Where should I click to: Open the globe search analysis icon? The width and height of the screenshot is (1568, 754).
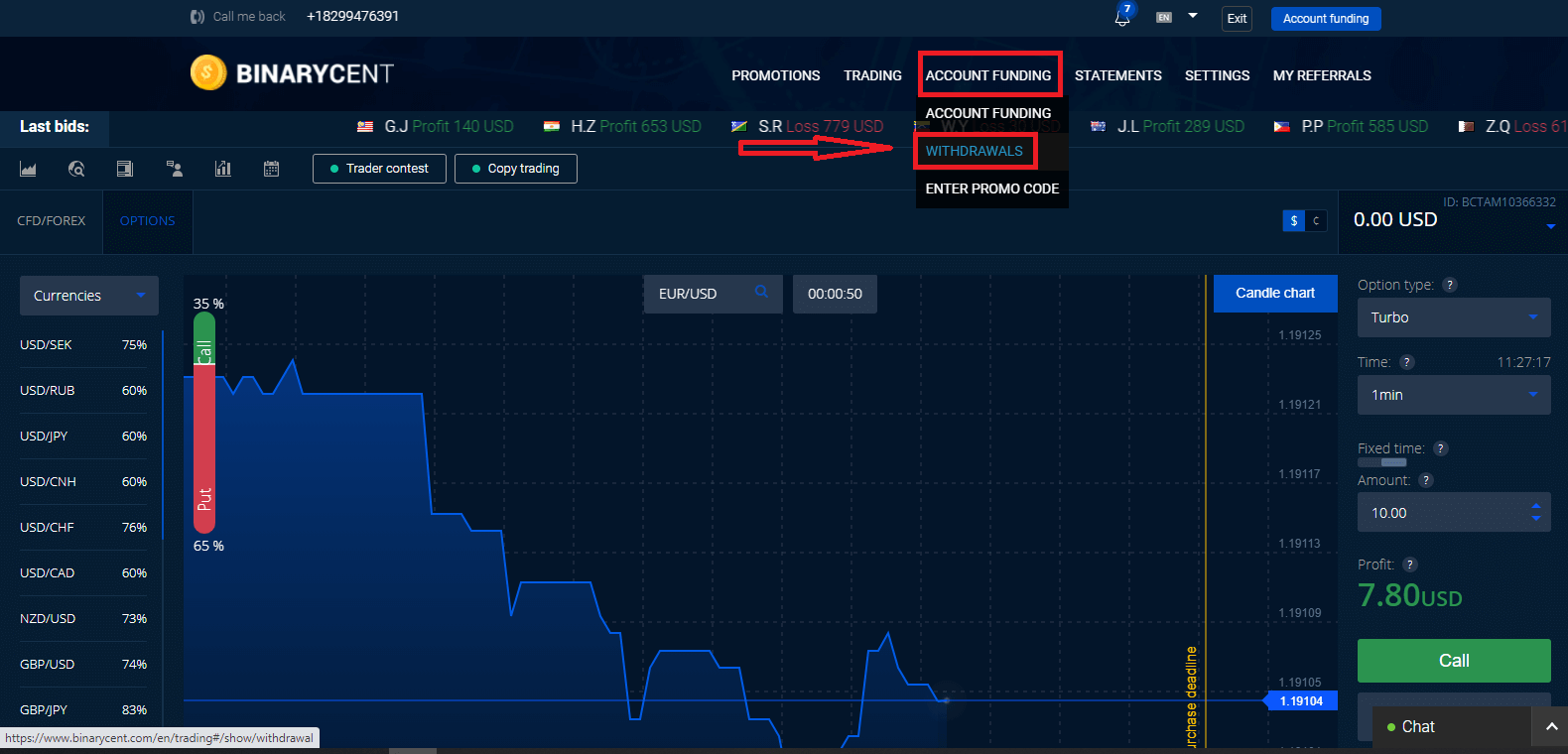[76, 169]
